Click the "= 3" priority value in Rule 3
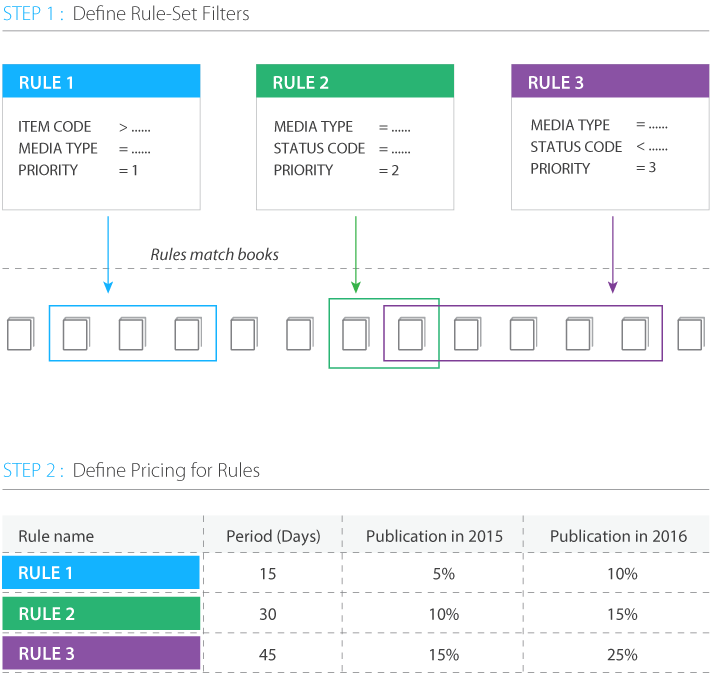Image resolution: width=720 pixels, height=685 pixels. [646, 168]
